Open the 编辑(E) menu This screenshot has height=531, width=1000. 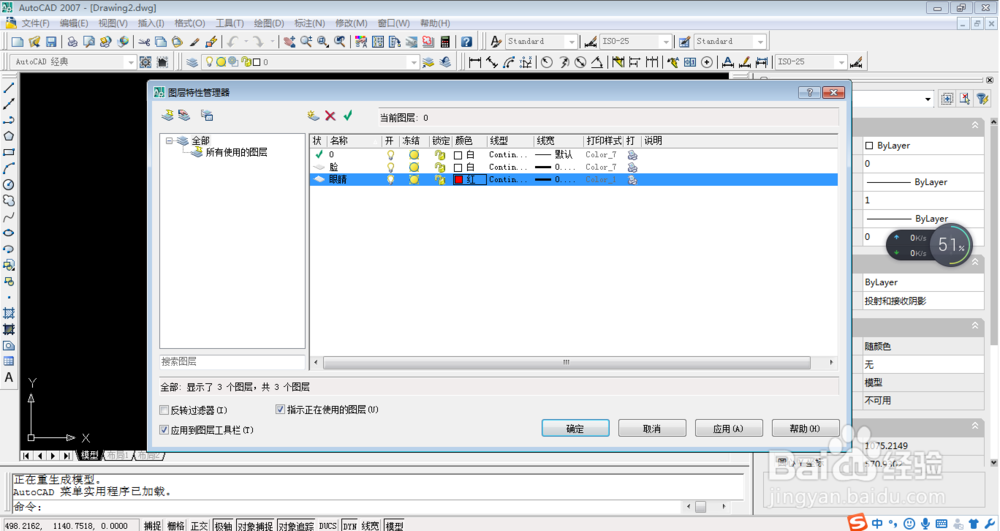(x=74, y=23)
